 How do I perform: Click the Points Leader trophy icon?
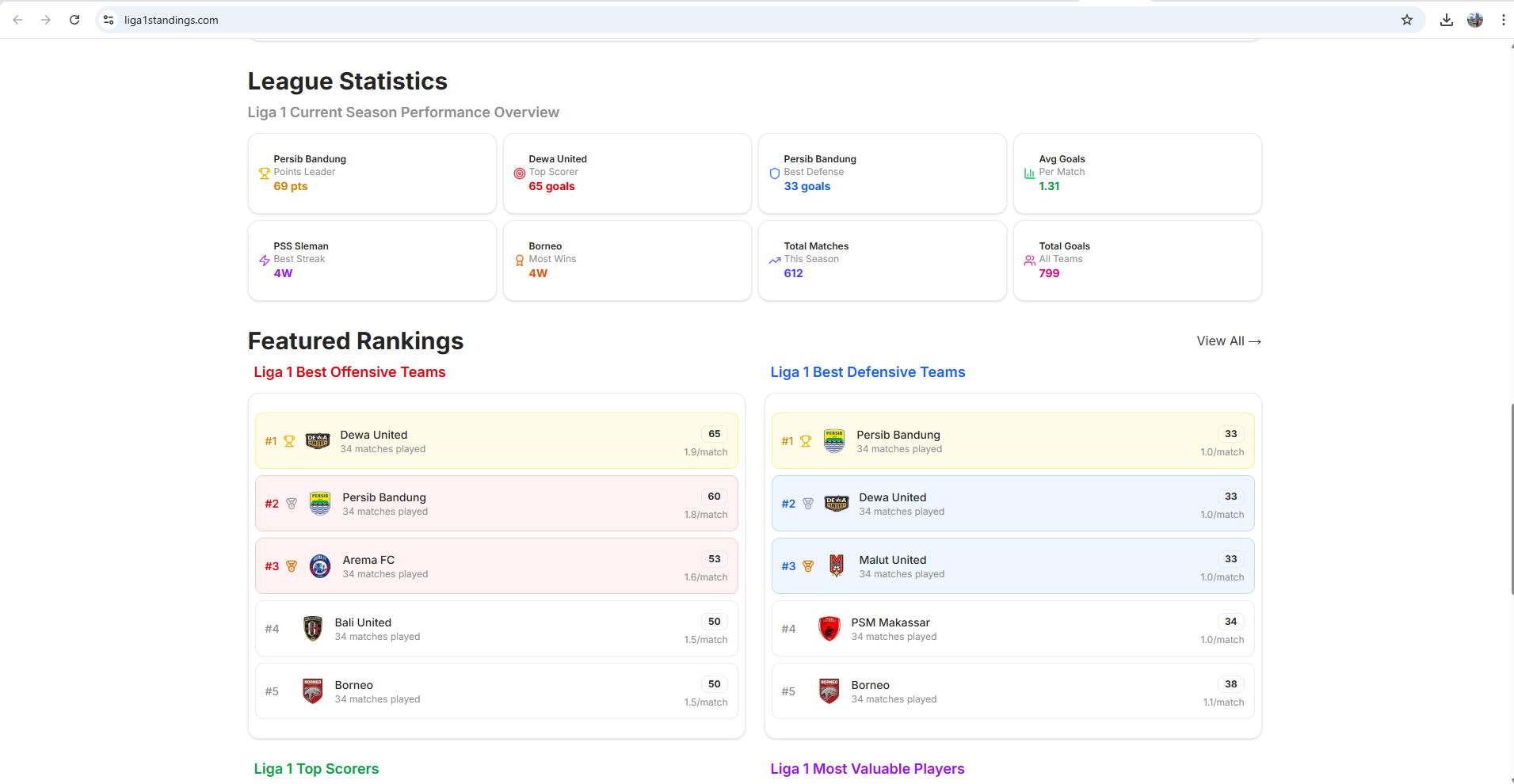coord(265,173)
